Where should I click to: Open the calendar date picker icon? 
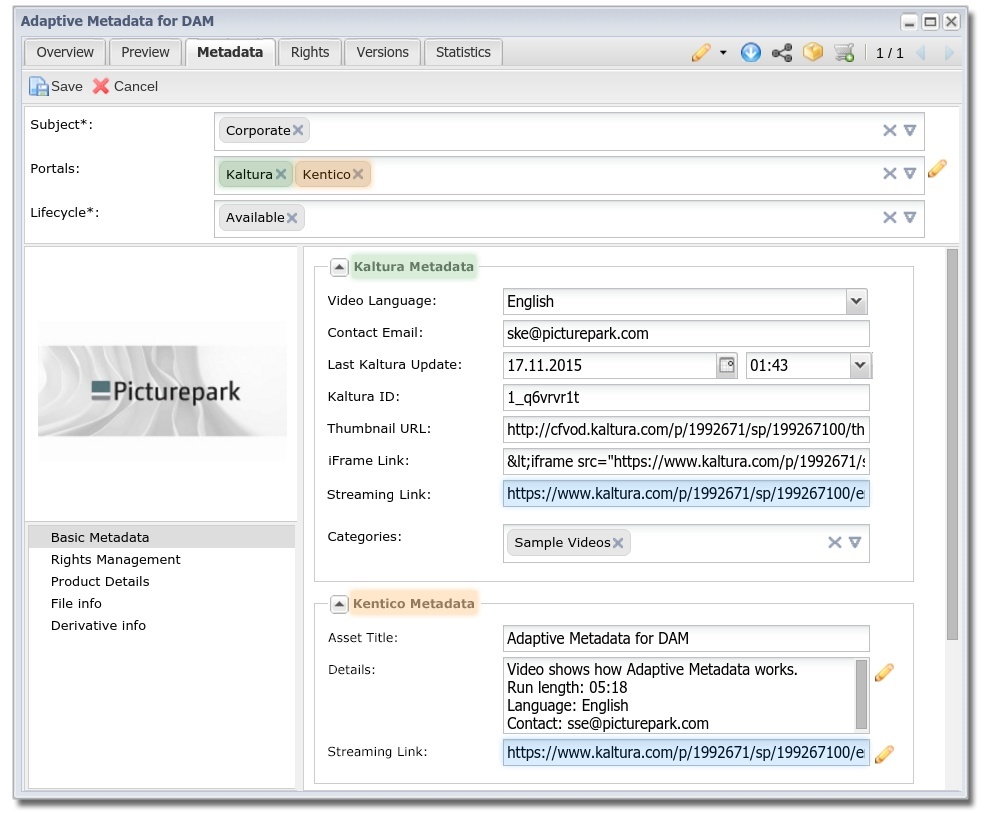pyautogui.click(x=727, y=365)
